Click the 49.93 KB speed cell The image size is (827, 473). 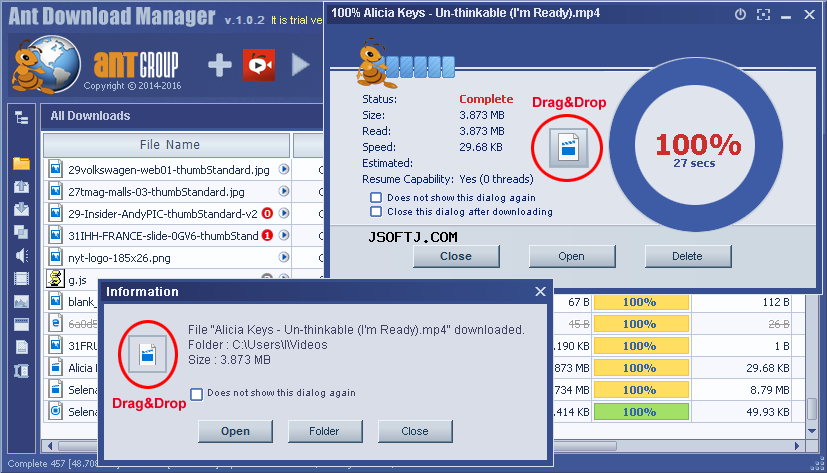767,412
